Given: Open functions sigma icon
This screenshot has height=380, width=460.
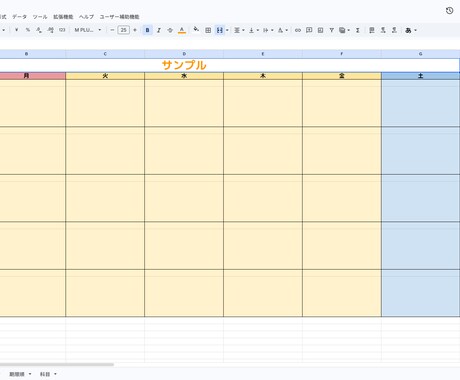Looking at the screenshot, I should tap(358, 30).
